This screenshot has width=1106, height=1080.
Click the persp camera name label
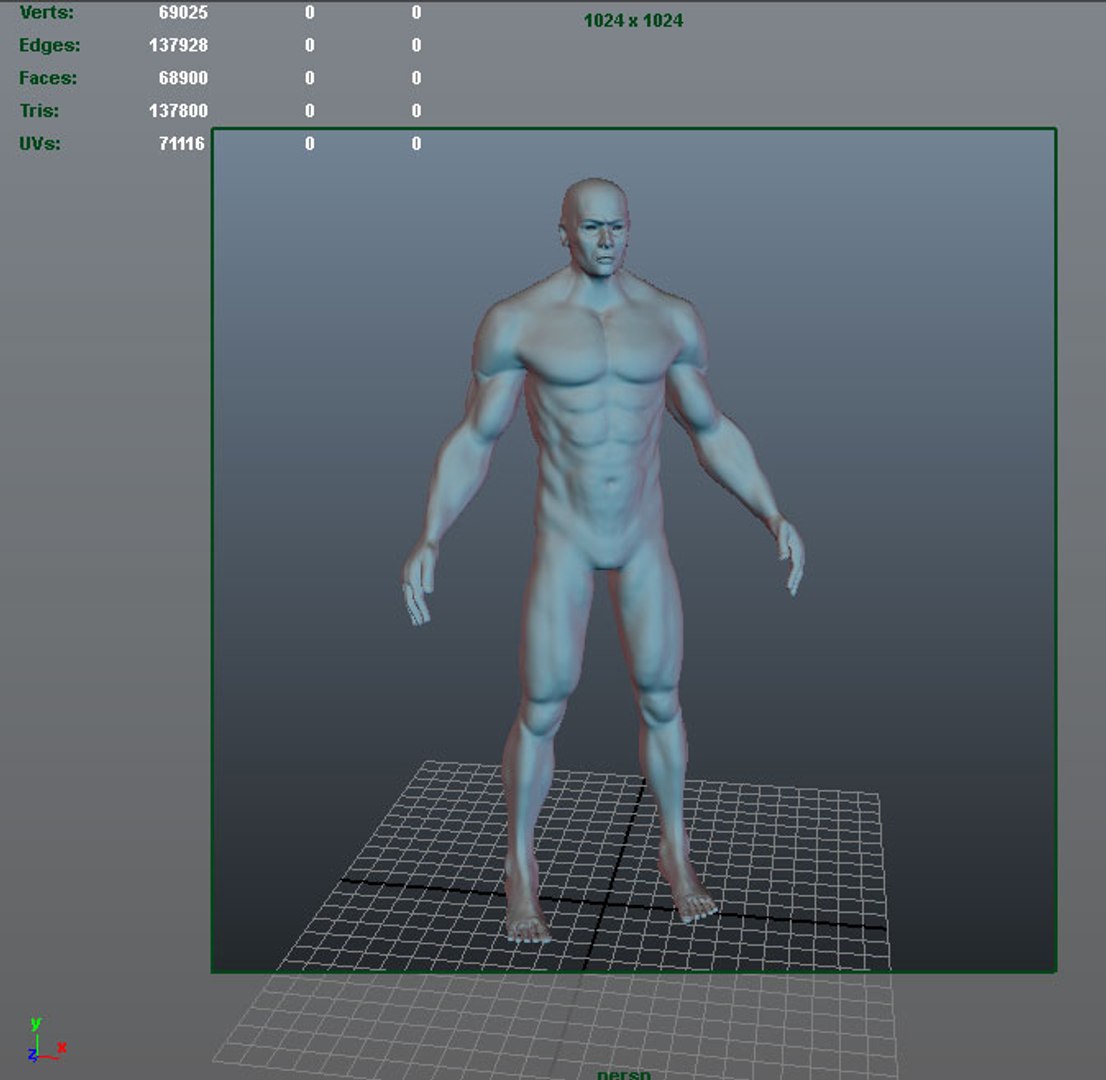pyautogui.click(x=624, y=1074)
